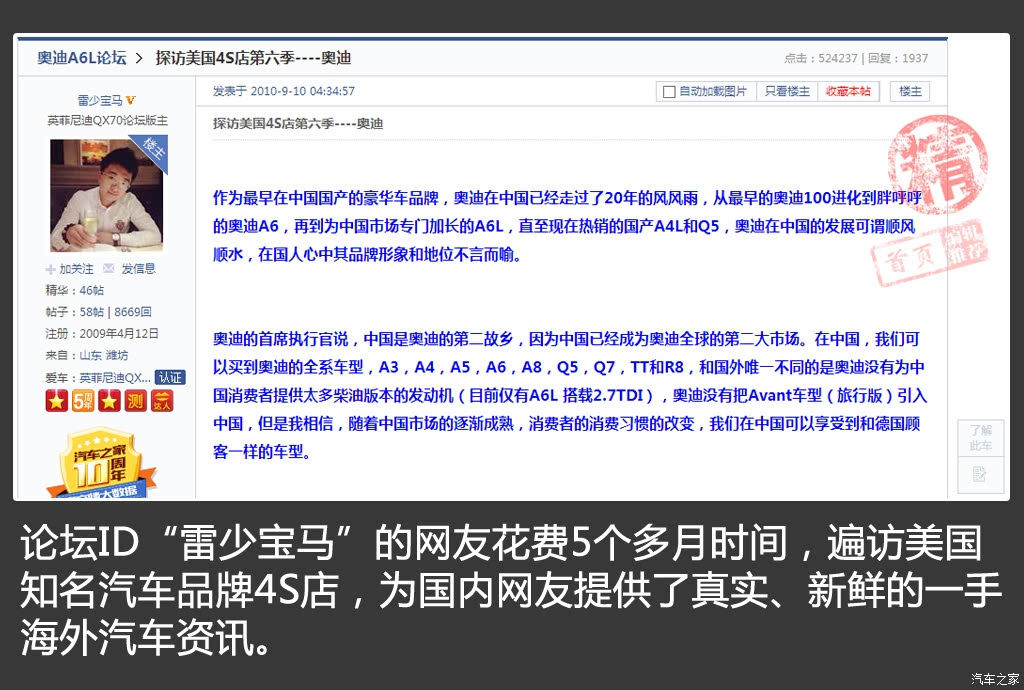This screenshot has width=1024, height=690.
Task: Click the 测 badge icon
Action: pos(135,401)
